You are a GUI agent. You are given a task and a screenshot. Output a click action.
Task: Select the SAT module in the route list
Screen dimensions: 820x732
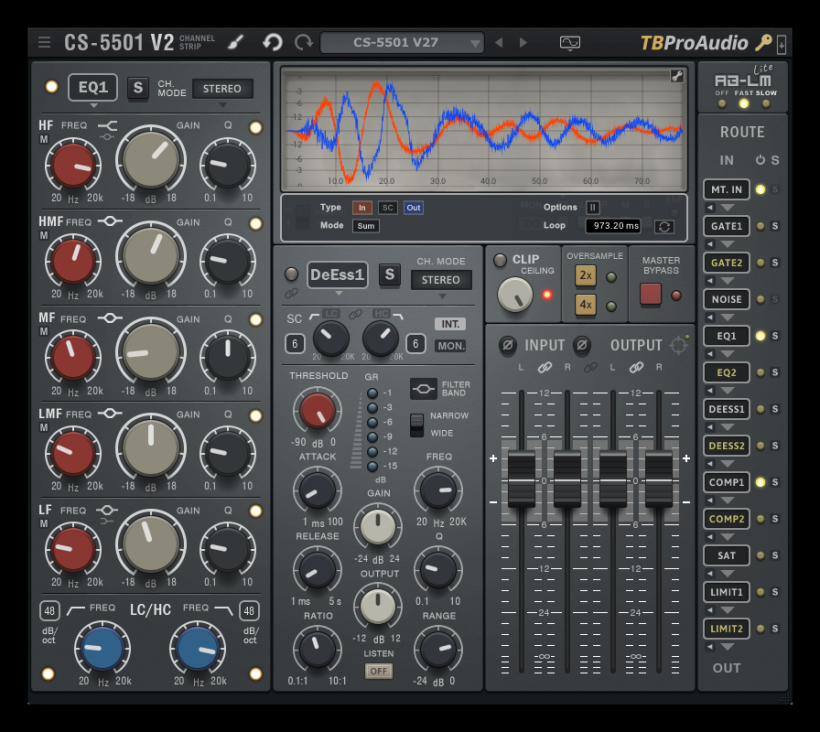727,555
